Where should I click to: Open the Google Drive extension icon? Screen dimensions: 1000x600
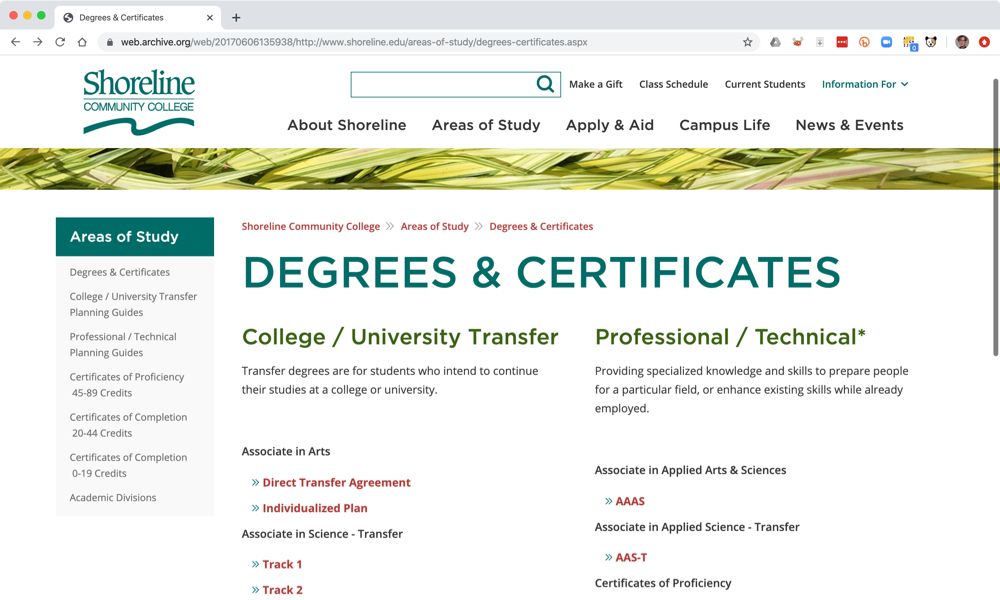[776, 42]
